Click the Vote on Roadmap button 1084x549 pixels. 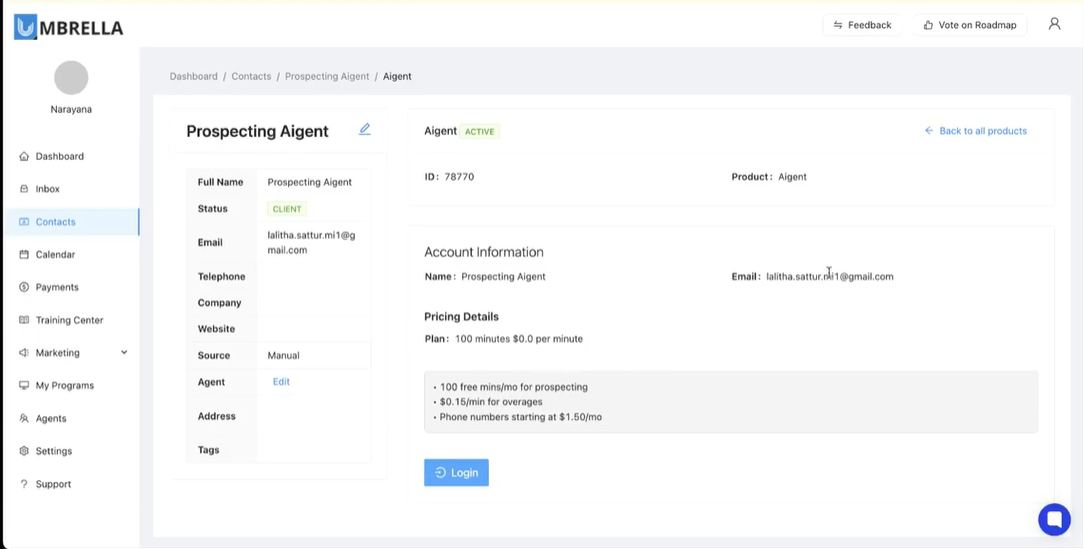(x=970, y=25)
